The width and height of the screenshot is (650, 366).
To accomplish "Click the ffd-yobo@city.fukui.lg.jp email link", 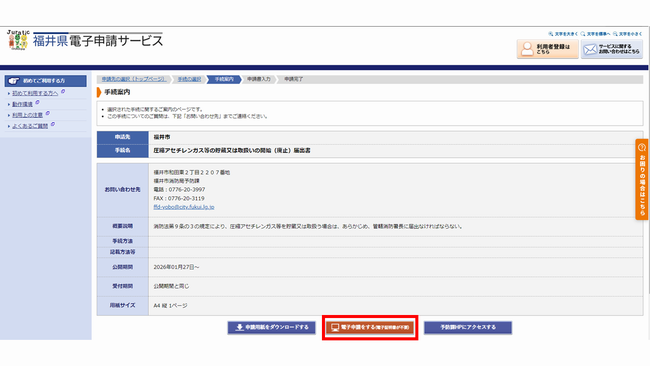I will click(x=184, y=207).
